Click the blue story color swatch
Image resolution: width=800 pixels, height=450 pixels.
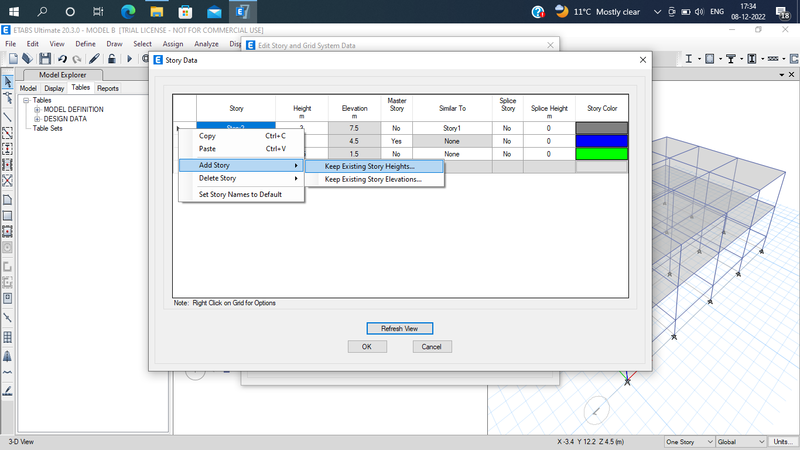pos(602,141)
